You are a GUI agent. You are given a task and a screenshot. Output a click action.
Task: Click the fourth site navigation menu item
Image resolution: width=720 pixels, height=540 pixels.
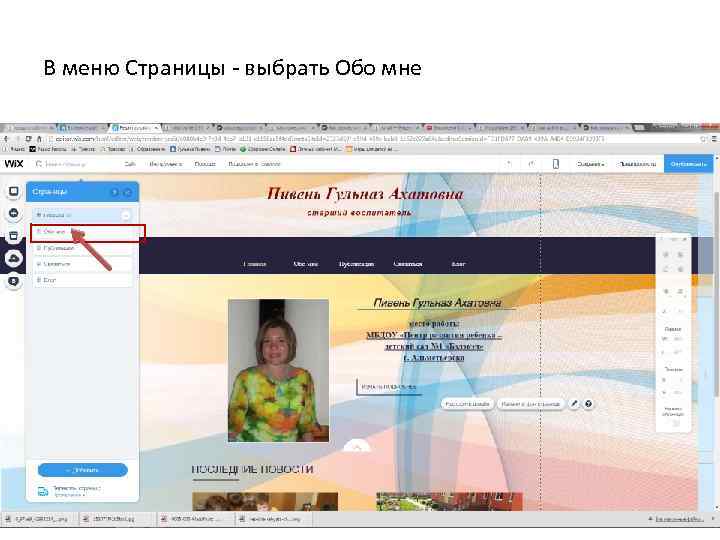408,264
